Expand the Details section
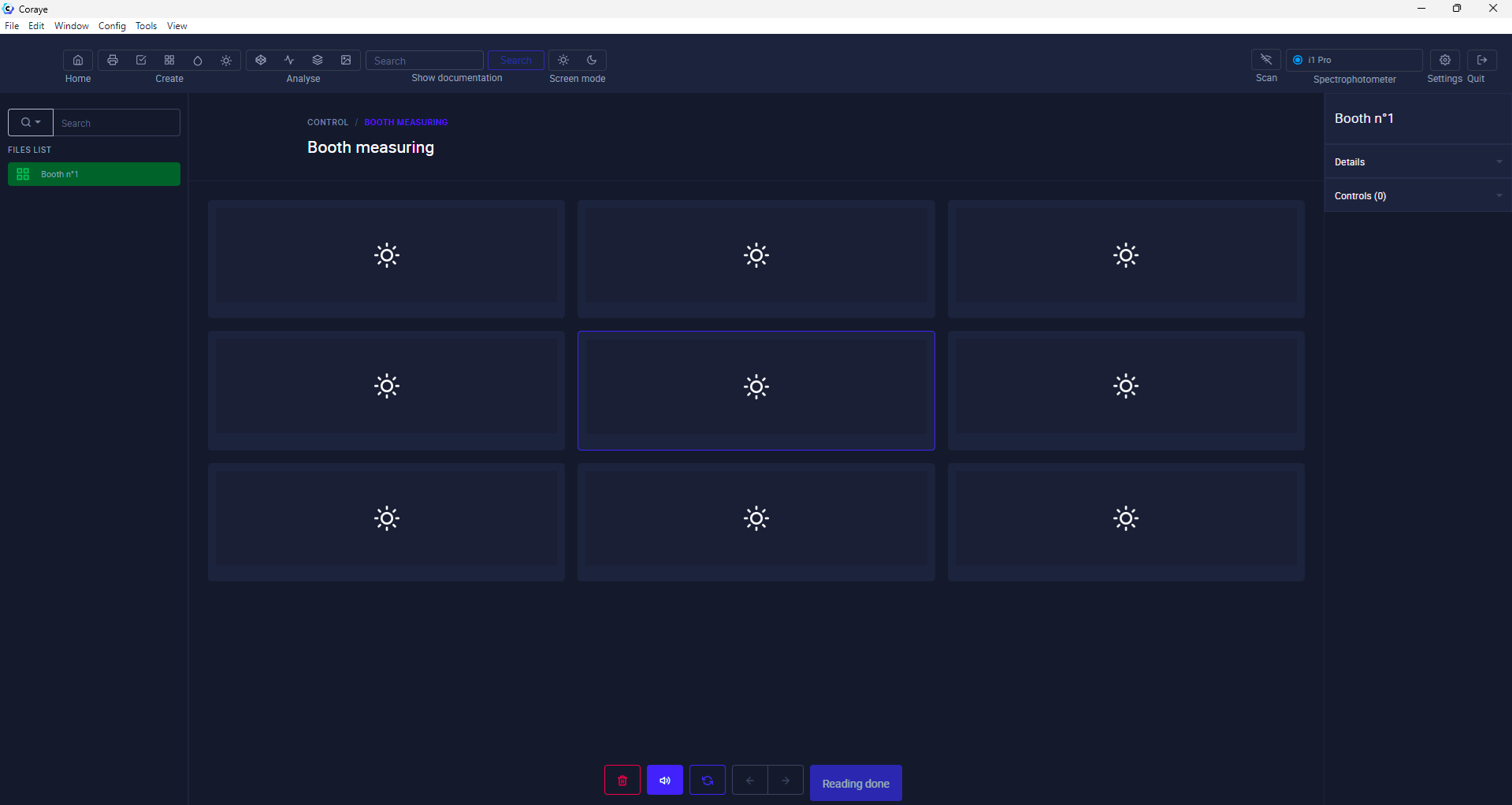1512x805 pixels. pyautogui.click(x=1417, y=161)
